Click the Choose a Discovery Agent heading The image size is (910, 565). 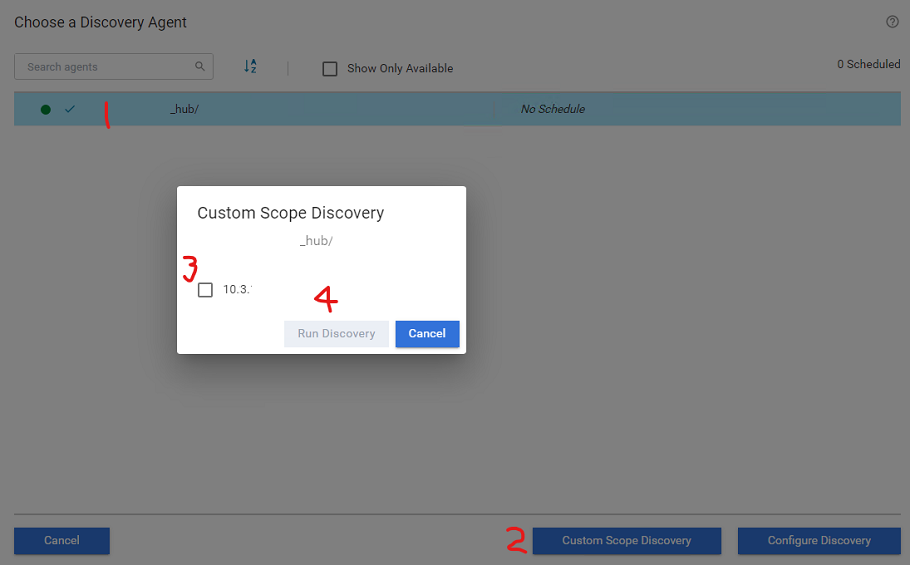[100, 22]
